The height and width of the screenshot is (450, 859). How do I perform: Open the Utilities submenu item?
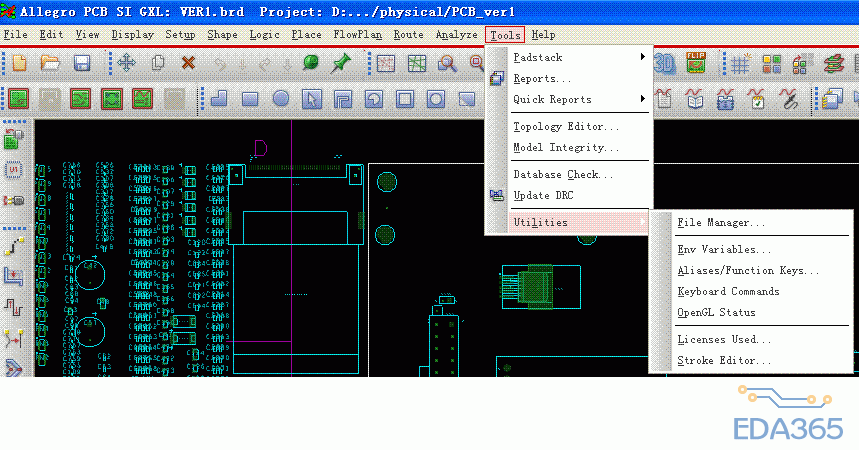(579, 223)
